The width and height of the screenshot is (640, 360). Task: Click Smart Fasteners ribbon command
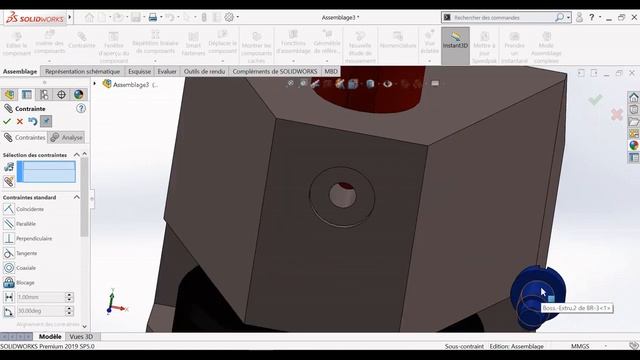(x=193, y=45)
